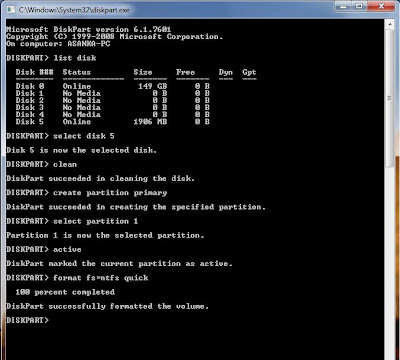Click the 'clean' command text
400x360 pixels.
(x=65, y=164)
